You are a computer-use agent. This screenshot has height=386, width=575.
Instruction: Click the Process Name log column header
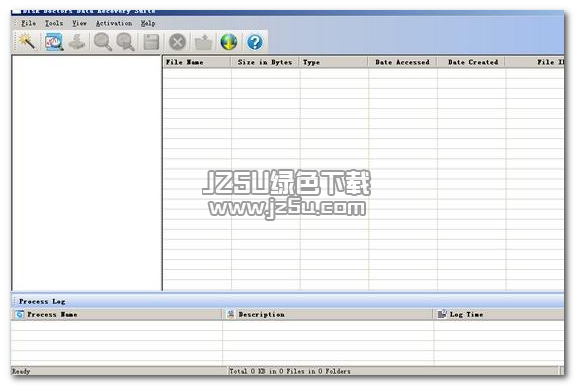[117, 315]
